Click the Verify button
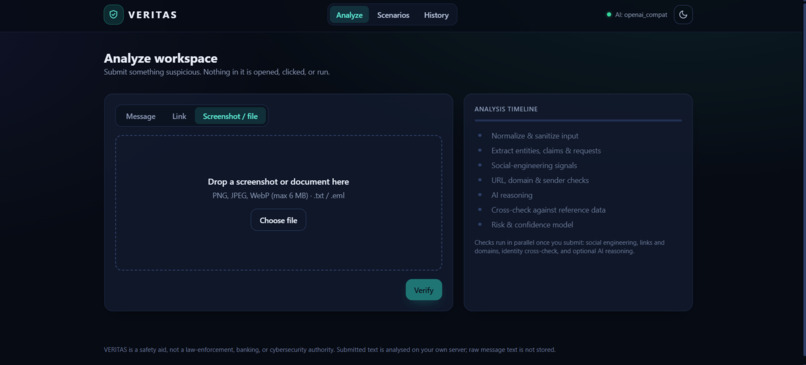 (x=424, y=290)
